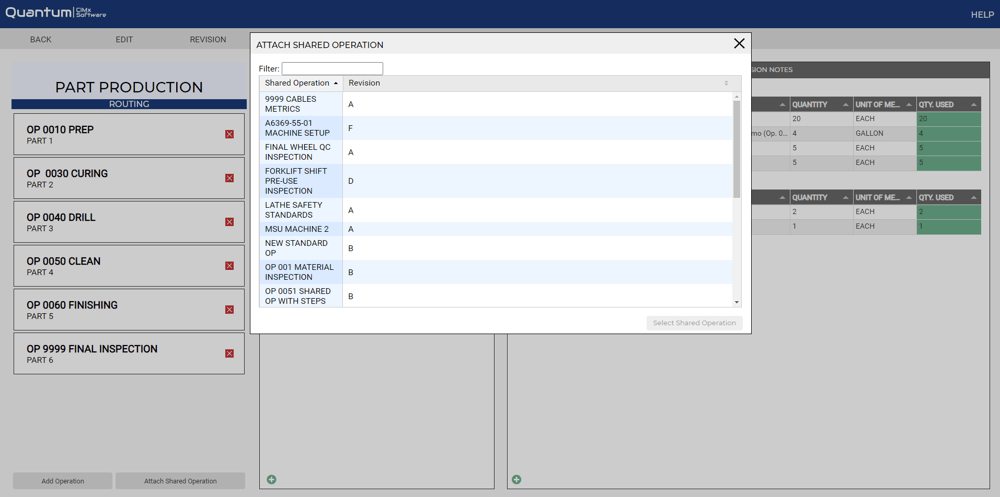Image resolution: width=1000 pixels, height=497 pixels.
Task: Delete OP 0010 PREP with red X
Action: pos(229,134)
